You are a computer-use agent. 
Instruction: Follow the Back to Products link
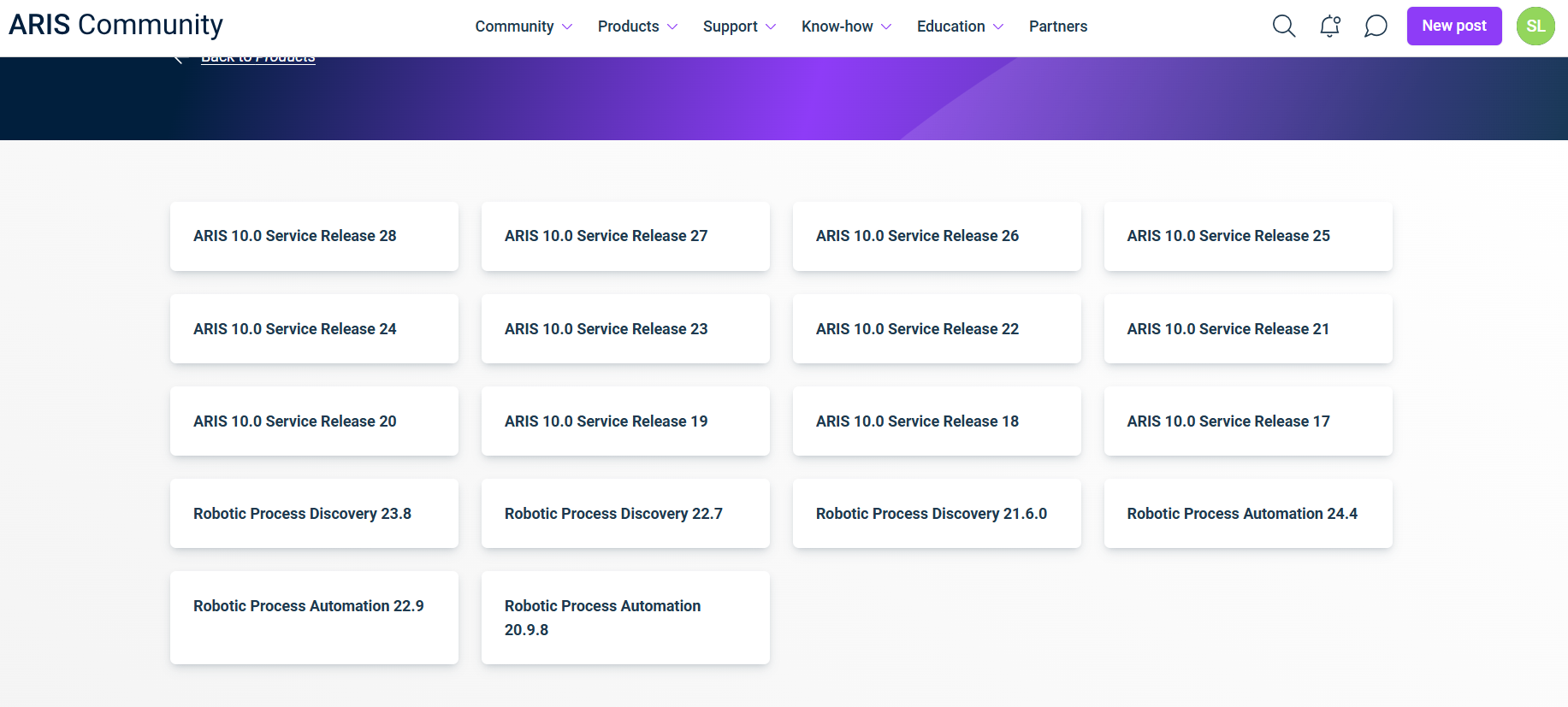point(258,60)
